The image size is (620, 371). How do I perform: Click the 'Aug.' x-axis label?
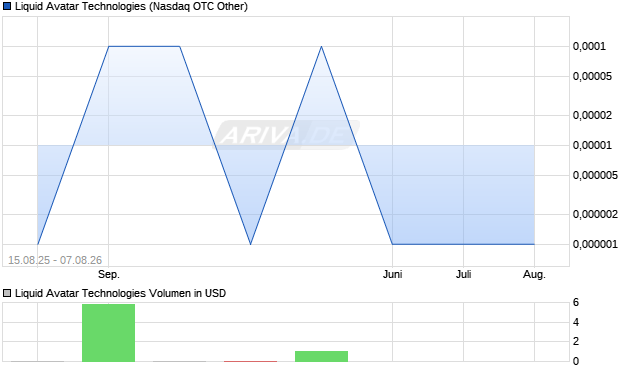pyautogui.click(x=534, y=274)
